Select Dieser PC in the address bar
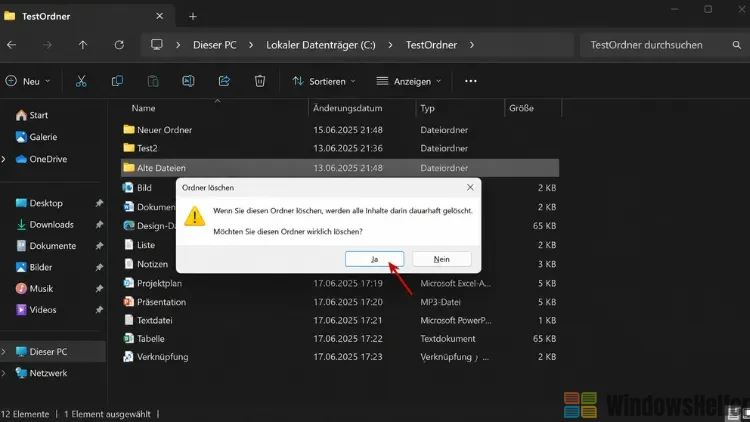The image size is (750, 422). tap(215, 45)
